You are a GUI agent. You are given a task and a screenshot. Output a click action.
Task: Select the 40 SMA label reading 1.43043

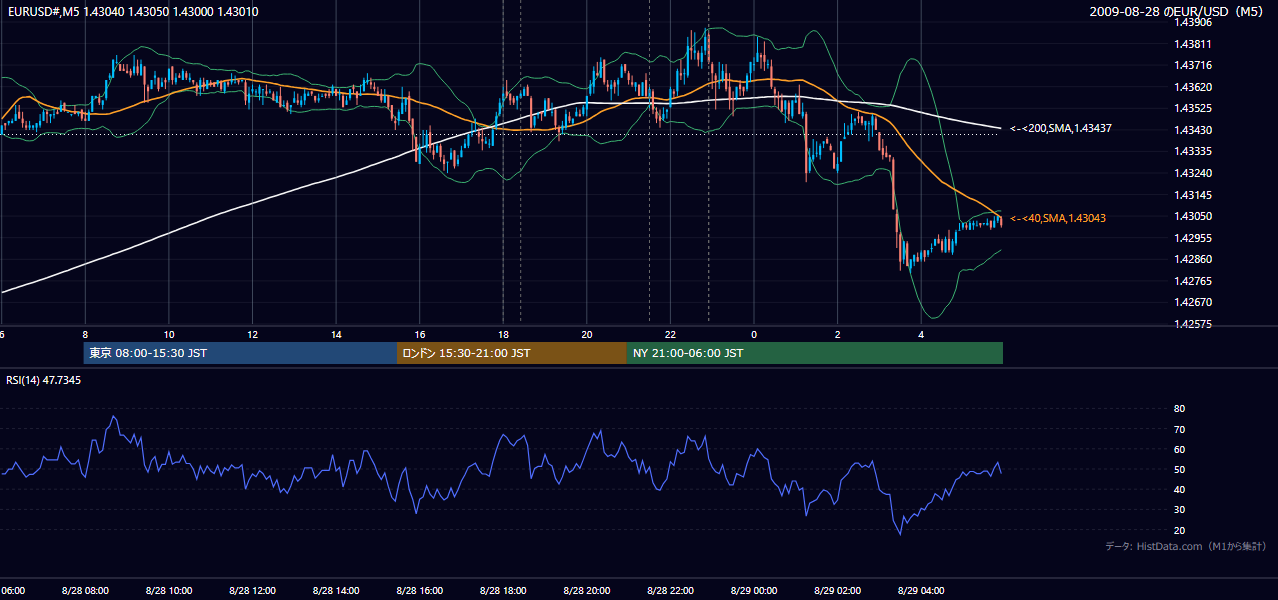(x=1058, y=218)
